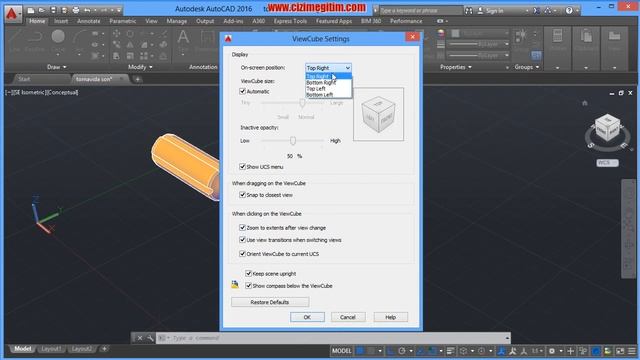Toggle Keep scene upright checkbox
Viewport: 640px width, 360px height.
pyautogui.click(x=248, y=273)
